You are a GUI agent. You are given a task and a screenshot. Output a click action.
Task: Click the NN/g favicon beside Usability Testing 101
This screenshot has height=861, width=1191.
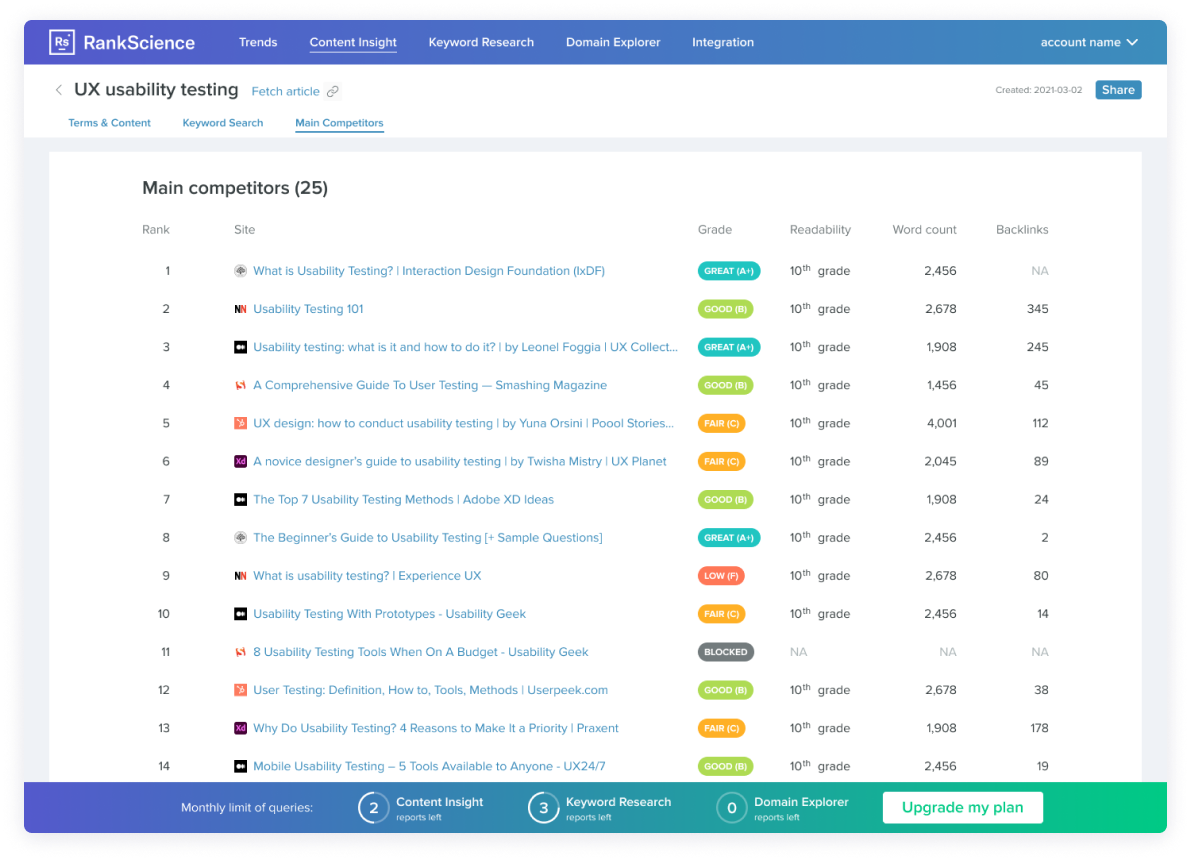239,309
